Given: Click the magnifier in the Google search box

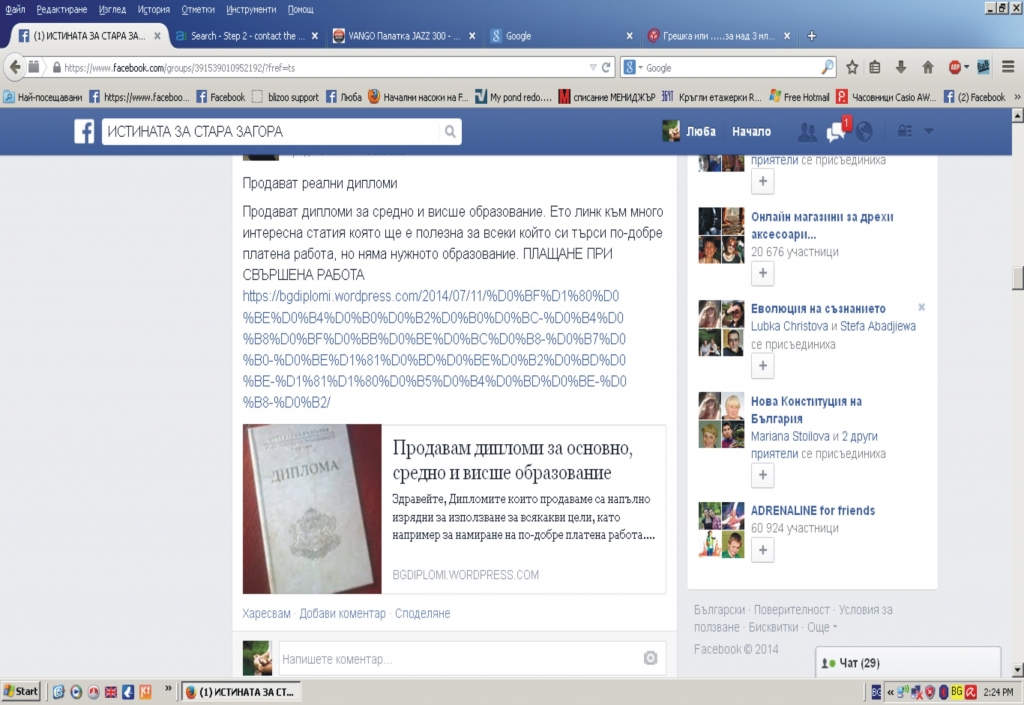Looking at the screenshot, I should point(827,67).
